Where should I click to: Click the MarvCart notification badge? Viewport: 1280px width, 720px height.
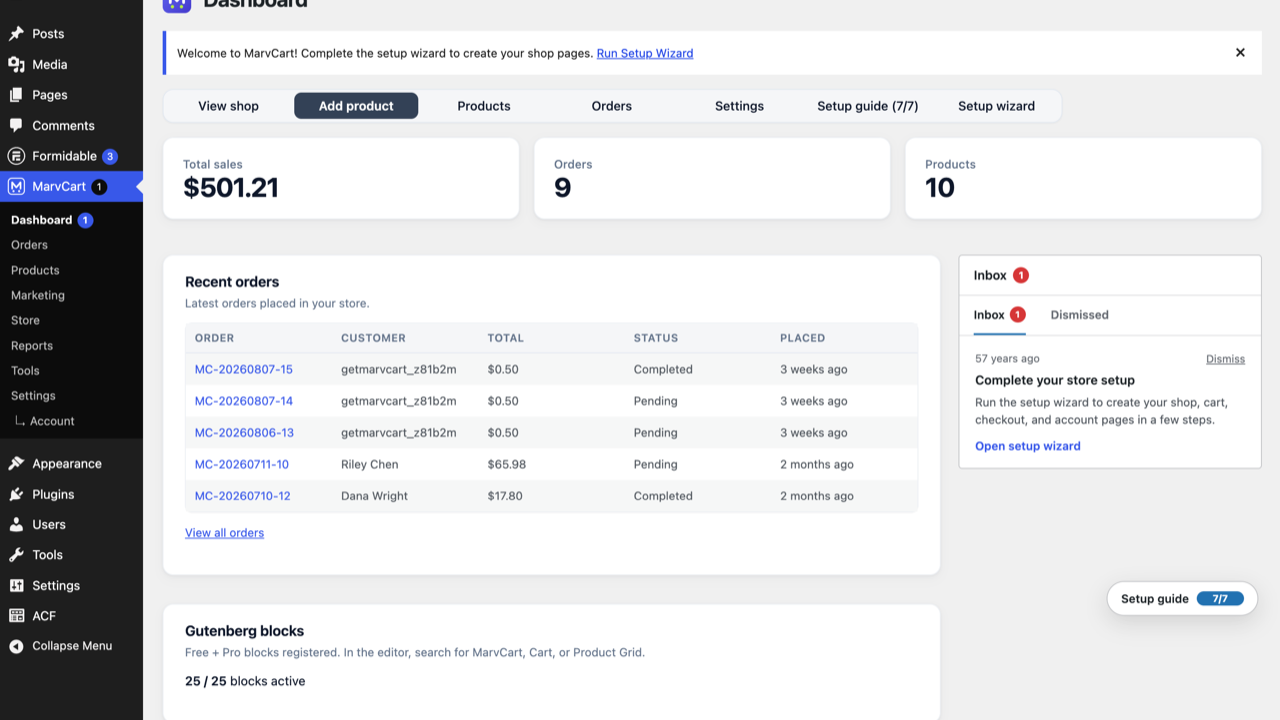tap(99, 187)
